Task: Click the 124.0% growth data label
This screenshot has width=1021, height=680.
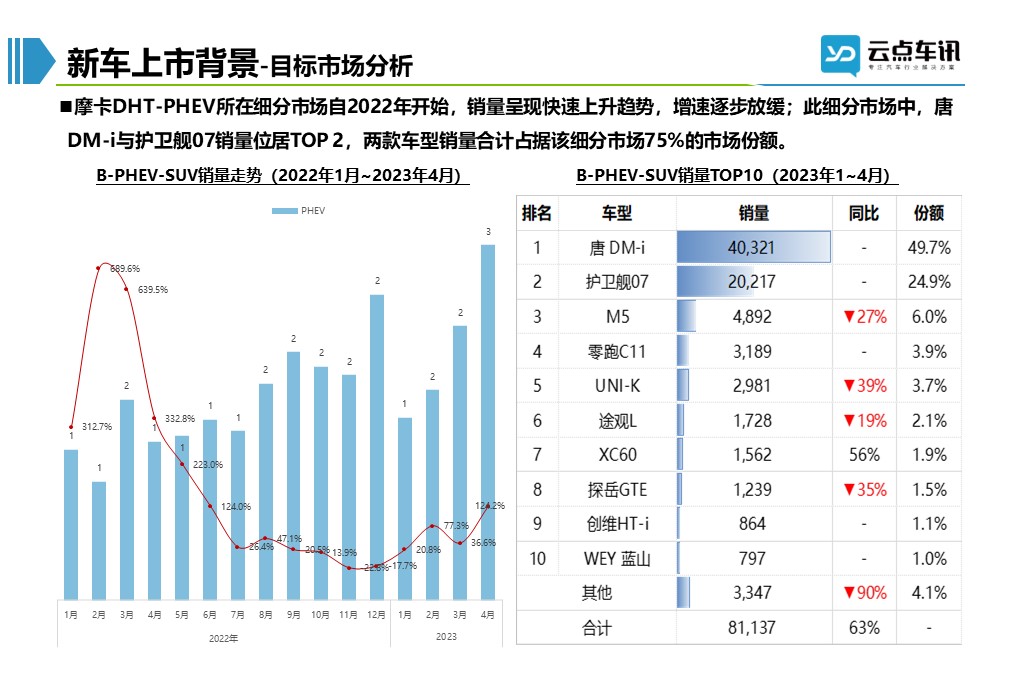Action: click(236, 507)
